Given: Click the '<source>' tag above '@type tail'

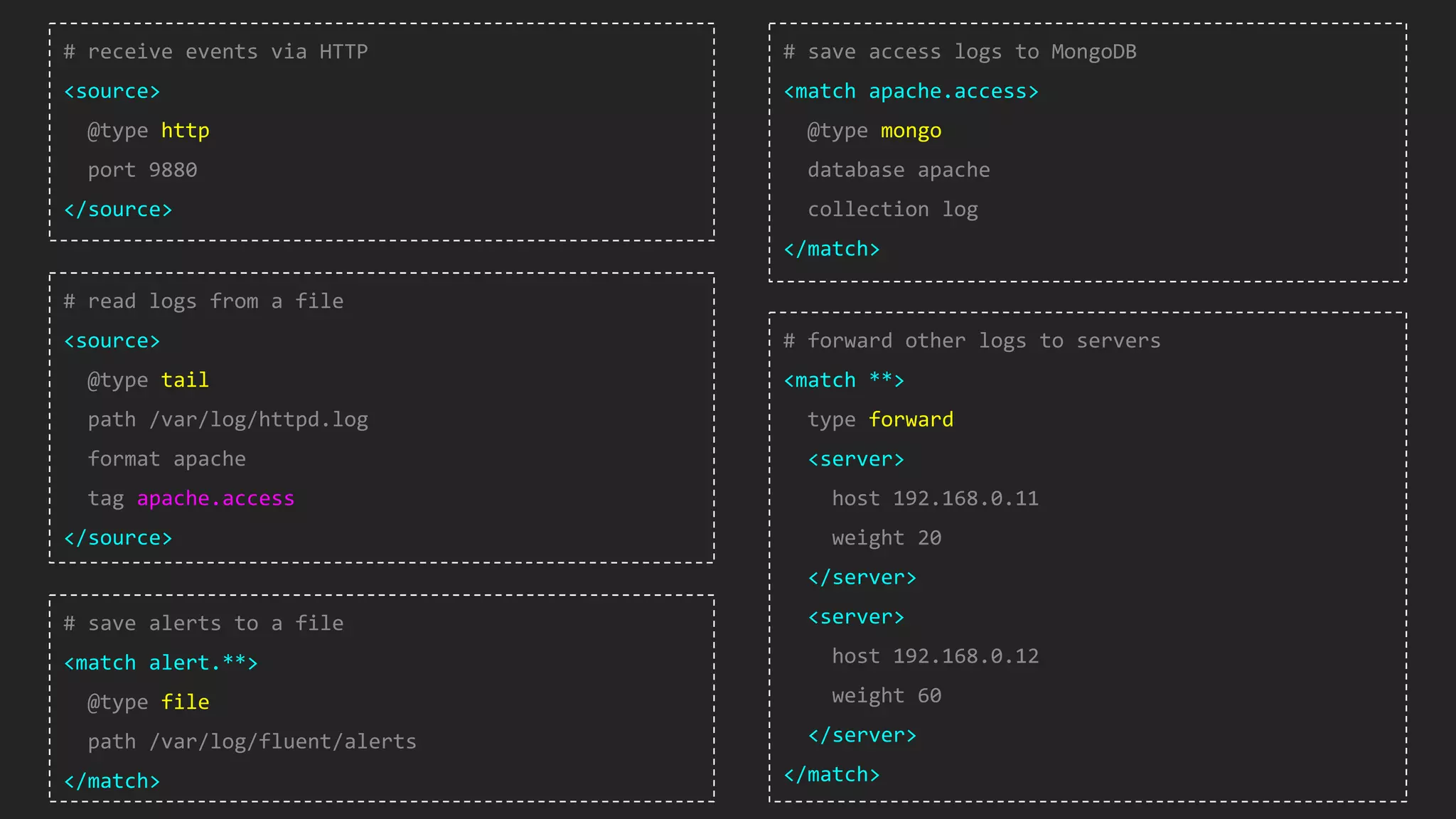Looking at the screenshot, I should (112, 341).
